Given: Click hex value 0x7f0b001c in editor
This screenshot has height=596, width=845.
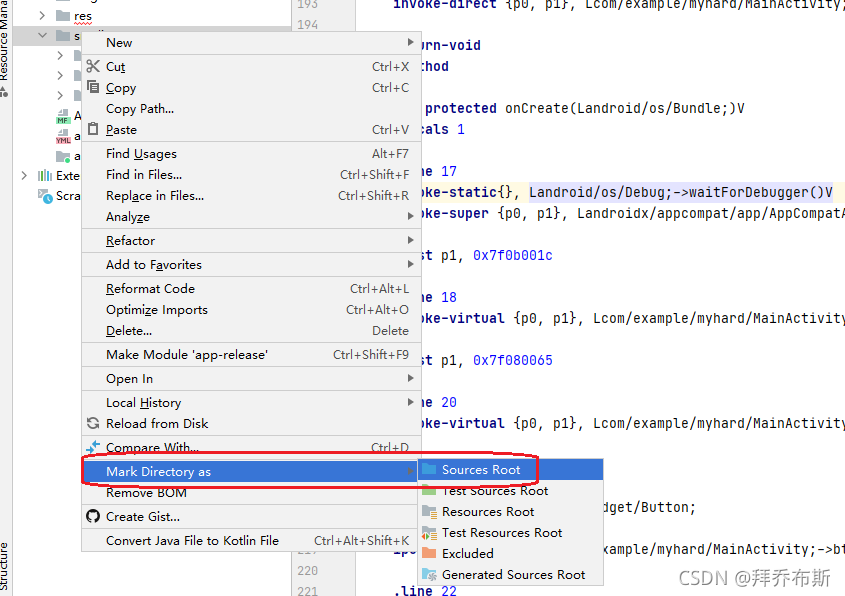Looking at the screenshot, I should click(512, 255).
